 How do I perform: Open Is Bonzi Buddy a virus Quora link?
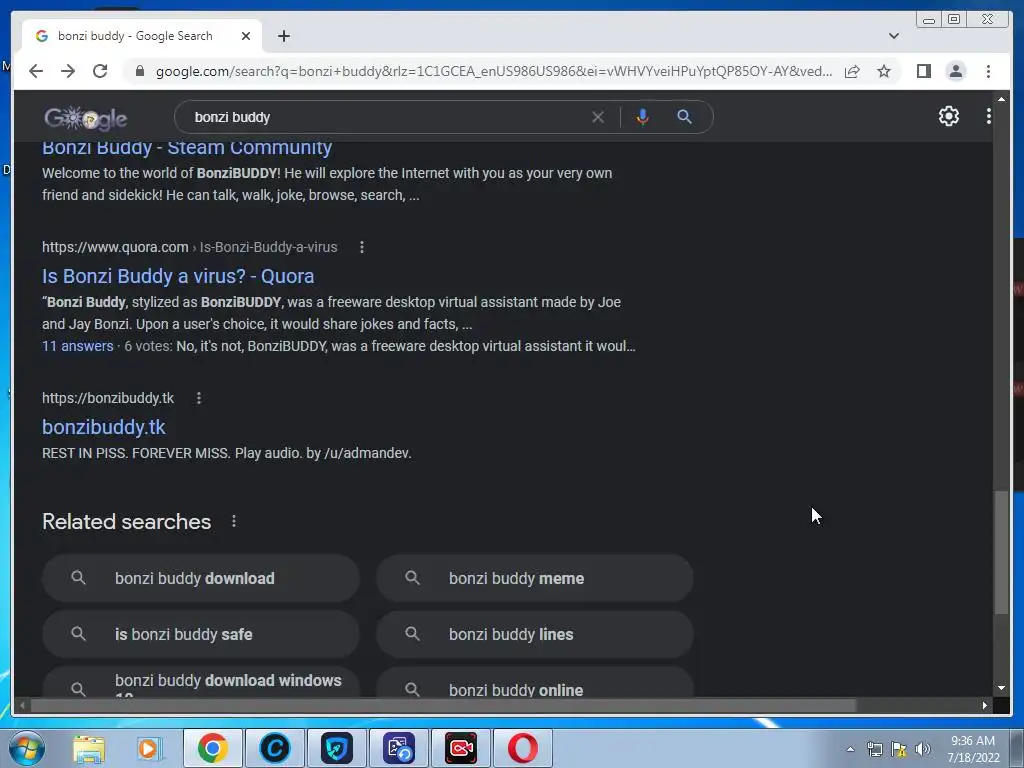coord(178,276)
